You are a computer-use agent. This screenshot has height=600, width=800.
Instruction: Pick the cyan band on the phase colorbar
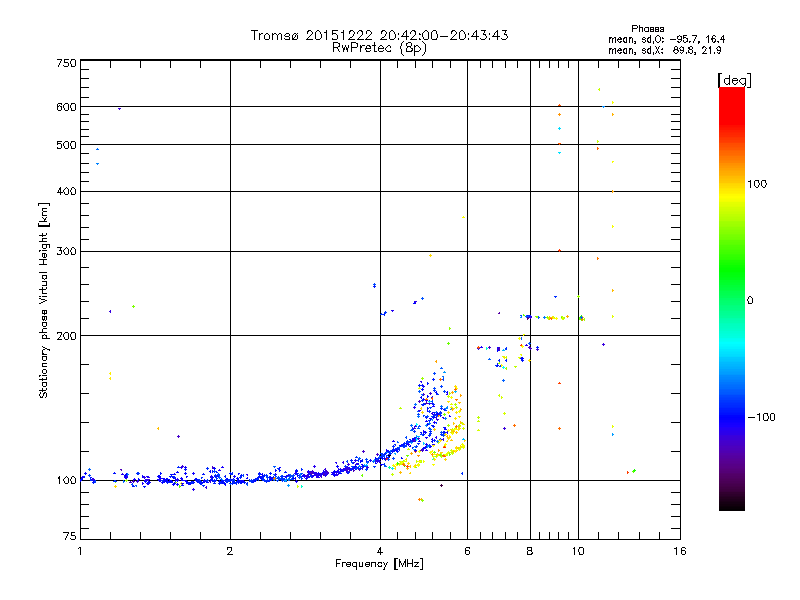pyautogui.click(x=732, y=346)
